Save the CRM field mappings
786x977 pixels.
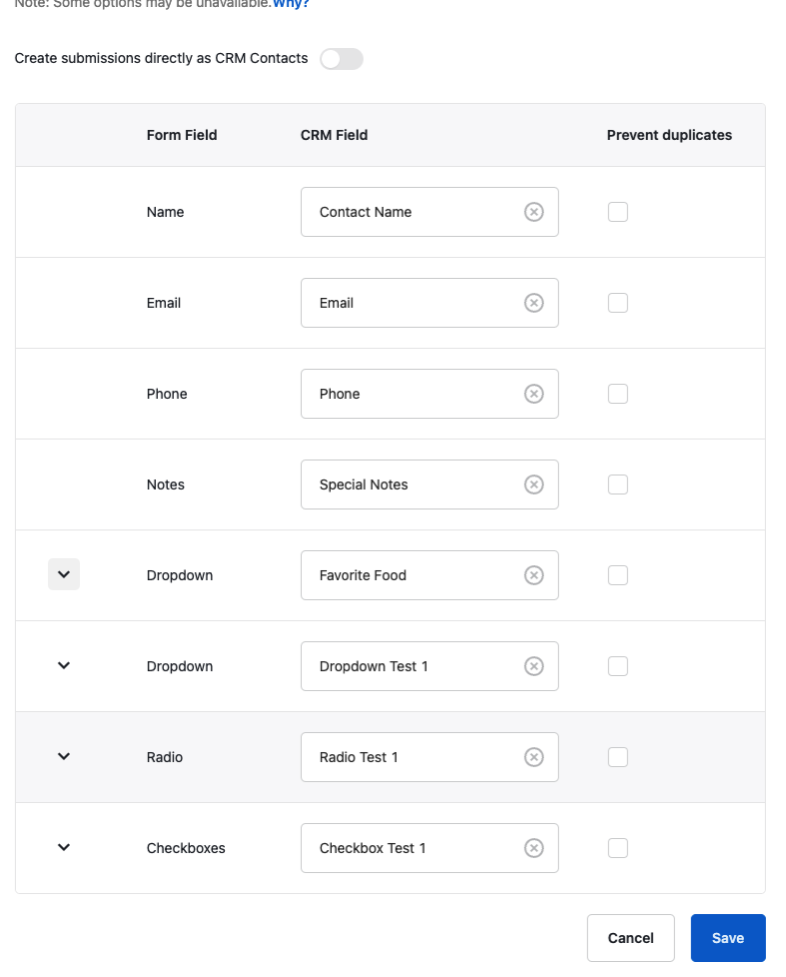click(x=728, y=937)
